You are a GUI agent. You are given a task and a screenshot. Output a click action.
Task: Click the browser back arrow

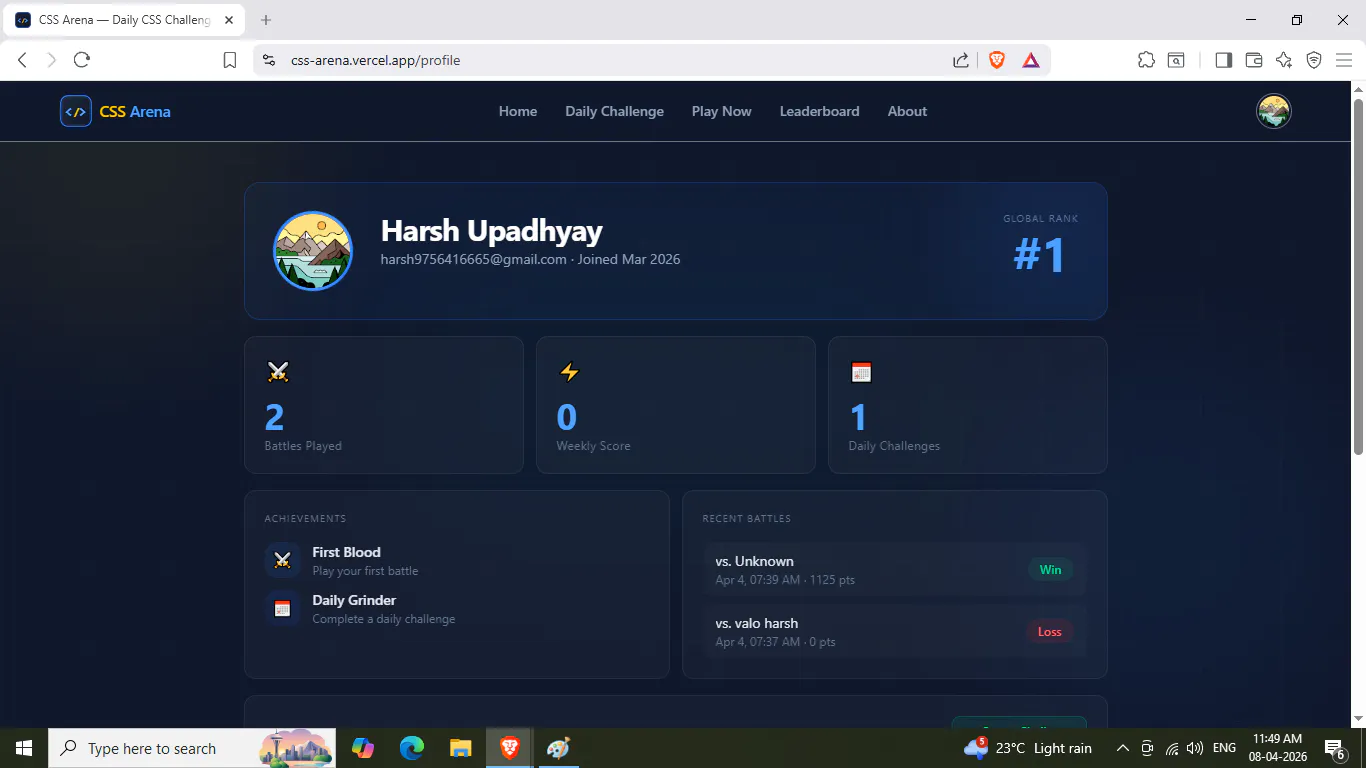click(x=23, y=60)
